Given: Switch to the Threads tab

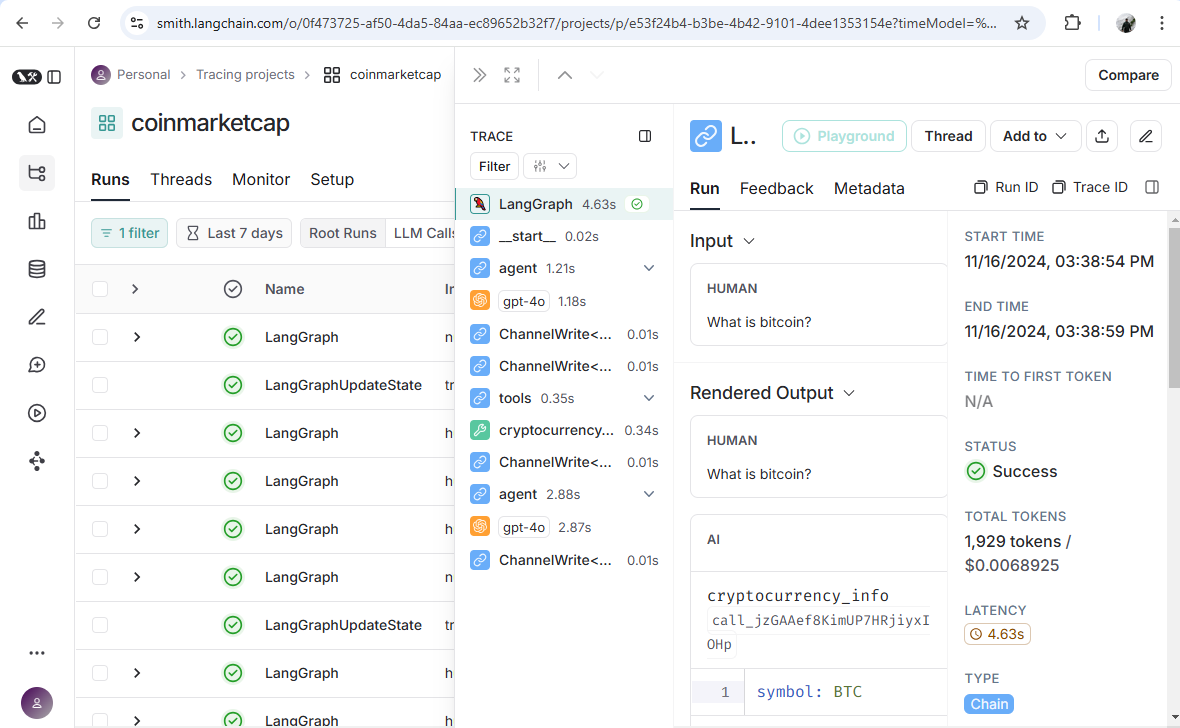Looking at the screenshot, I should [x=181, y=180].
